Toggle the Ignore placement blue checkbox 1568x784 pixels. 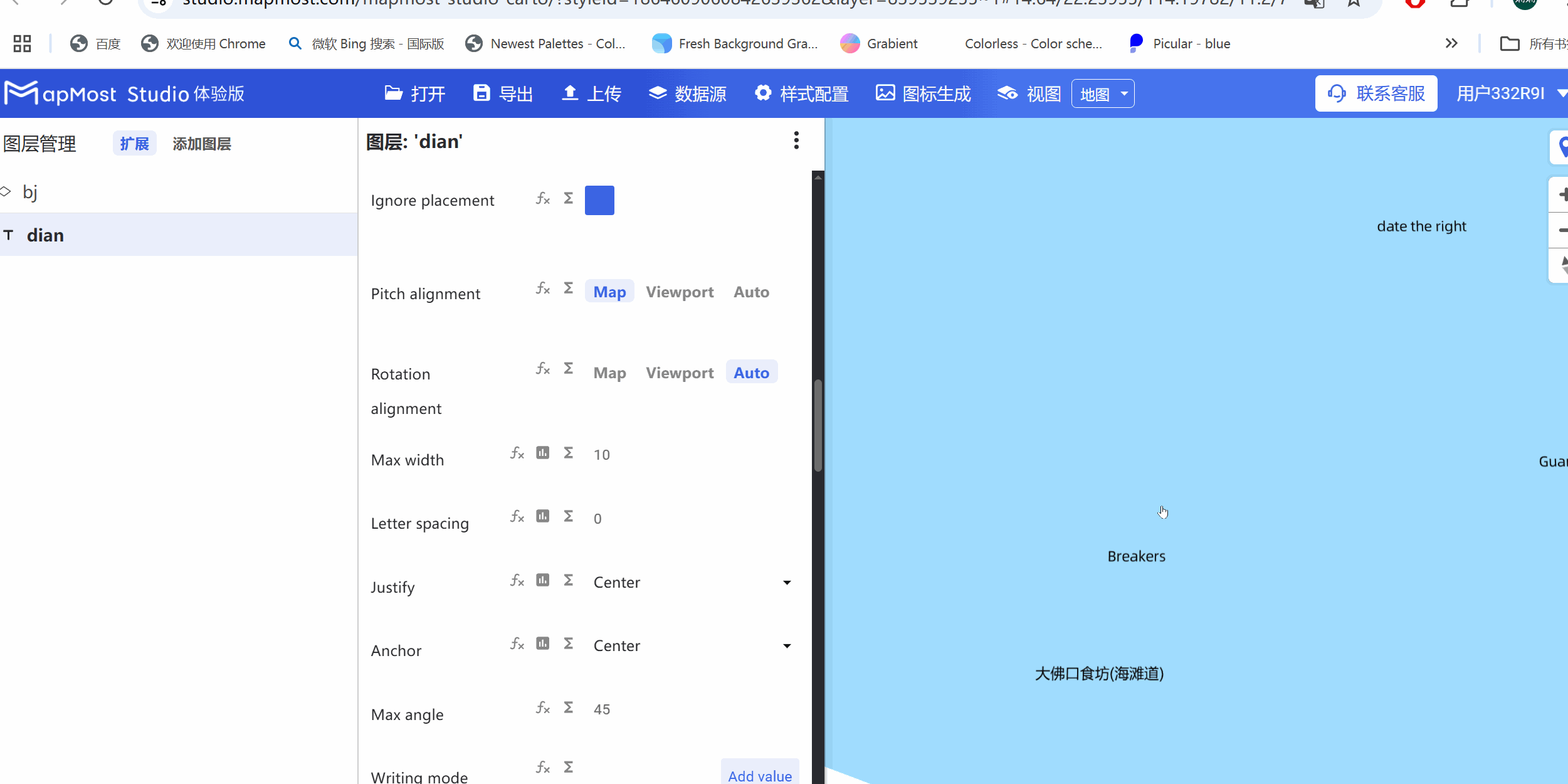point(599,201)
